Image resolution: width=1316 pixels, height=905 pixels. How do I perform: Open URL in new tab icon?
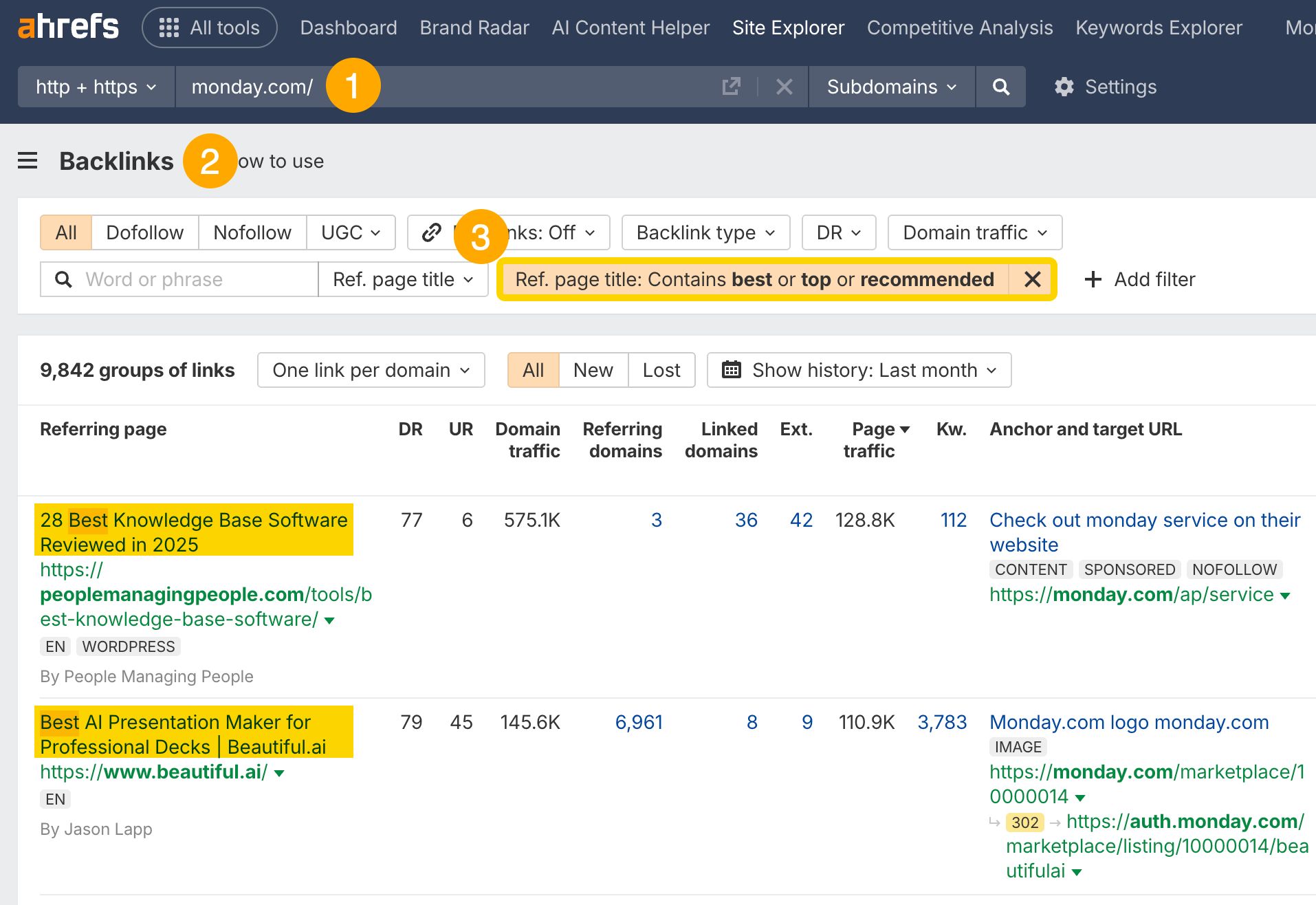tap(731, 87)
